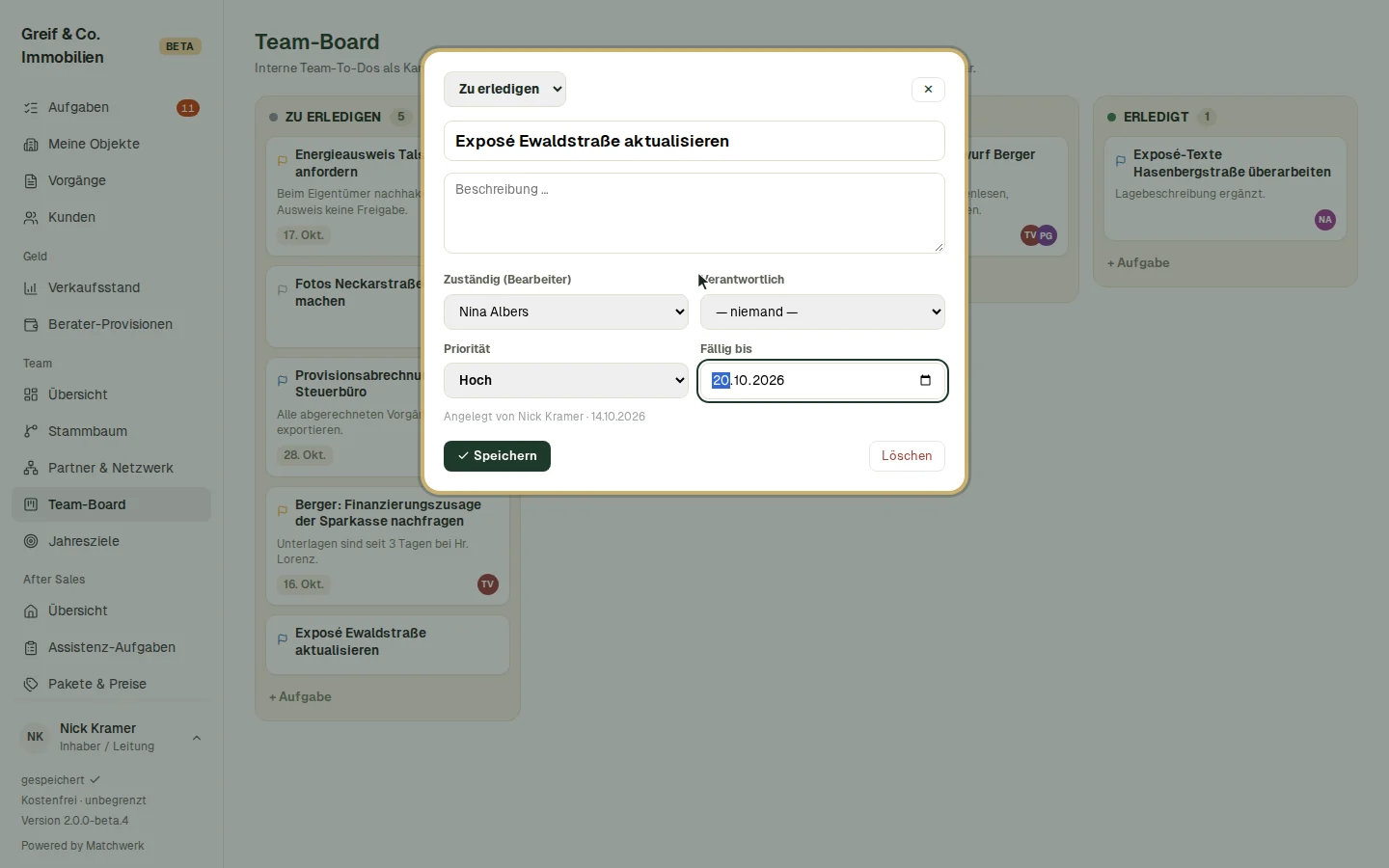Open Aufgaben in the sidebar
Screen dimensions: 1389x868
click(x=111, y=108)
